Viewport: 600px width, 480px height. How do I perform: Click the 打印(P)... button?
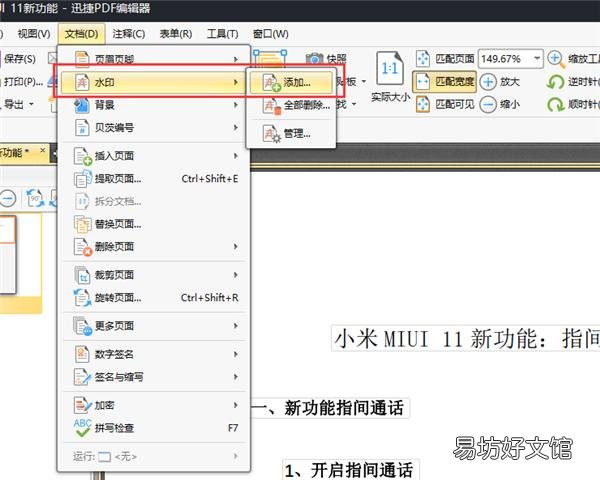[x=22, y=82]
